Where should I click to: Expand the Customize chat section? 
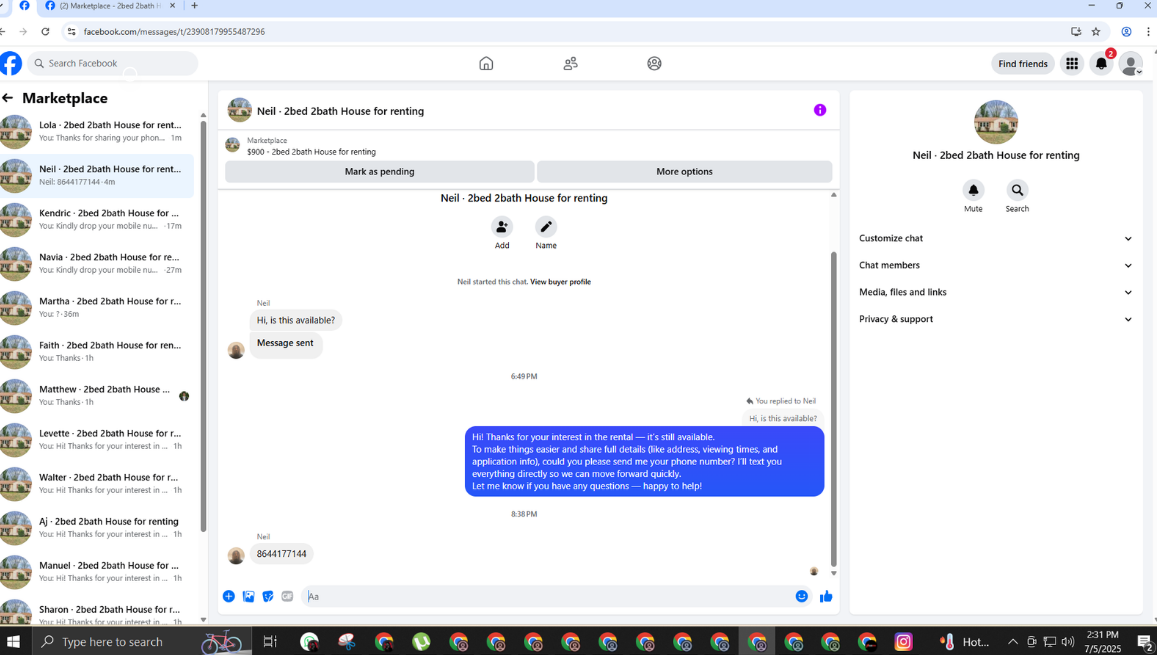pyautogui.click(x=995, y=238)
